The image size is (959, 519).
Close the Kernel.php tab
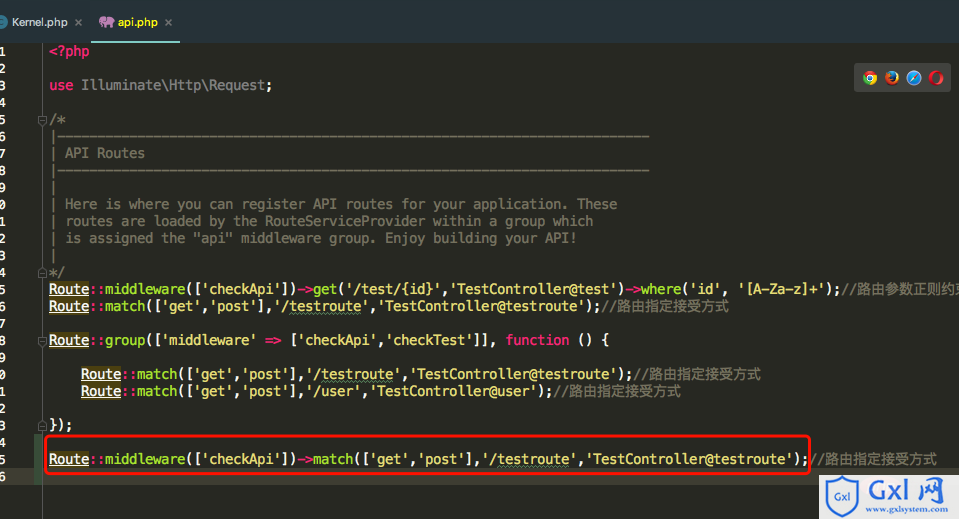click(x=78, y=23)
